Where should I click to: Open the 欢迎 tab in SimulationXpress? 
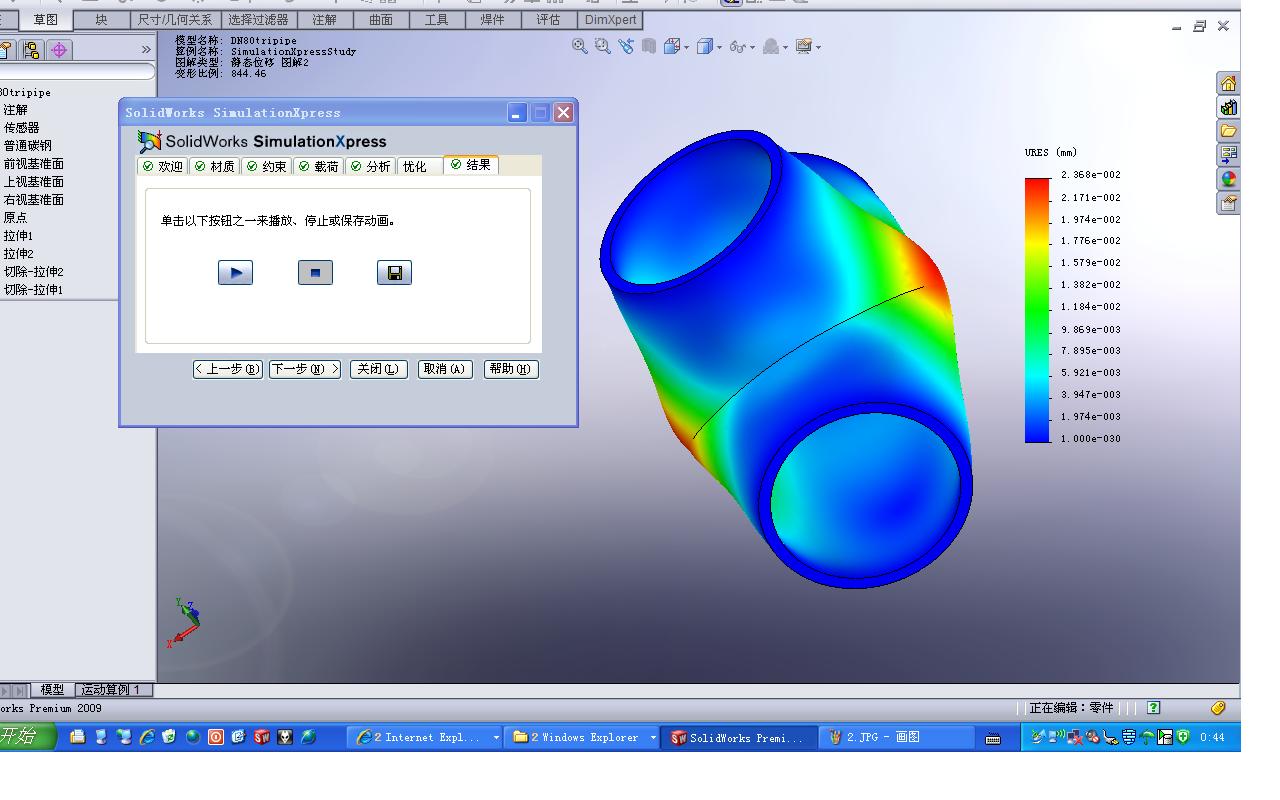pyautogui.click(x=163, y=167)
